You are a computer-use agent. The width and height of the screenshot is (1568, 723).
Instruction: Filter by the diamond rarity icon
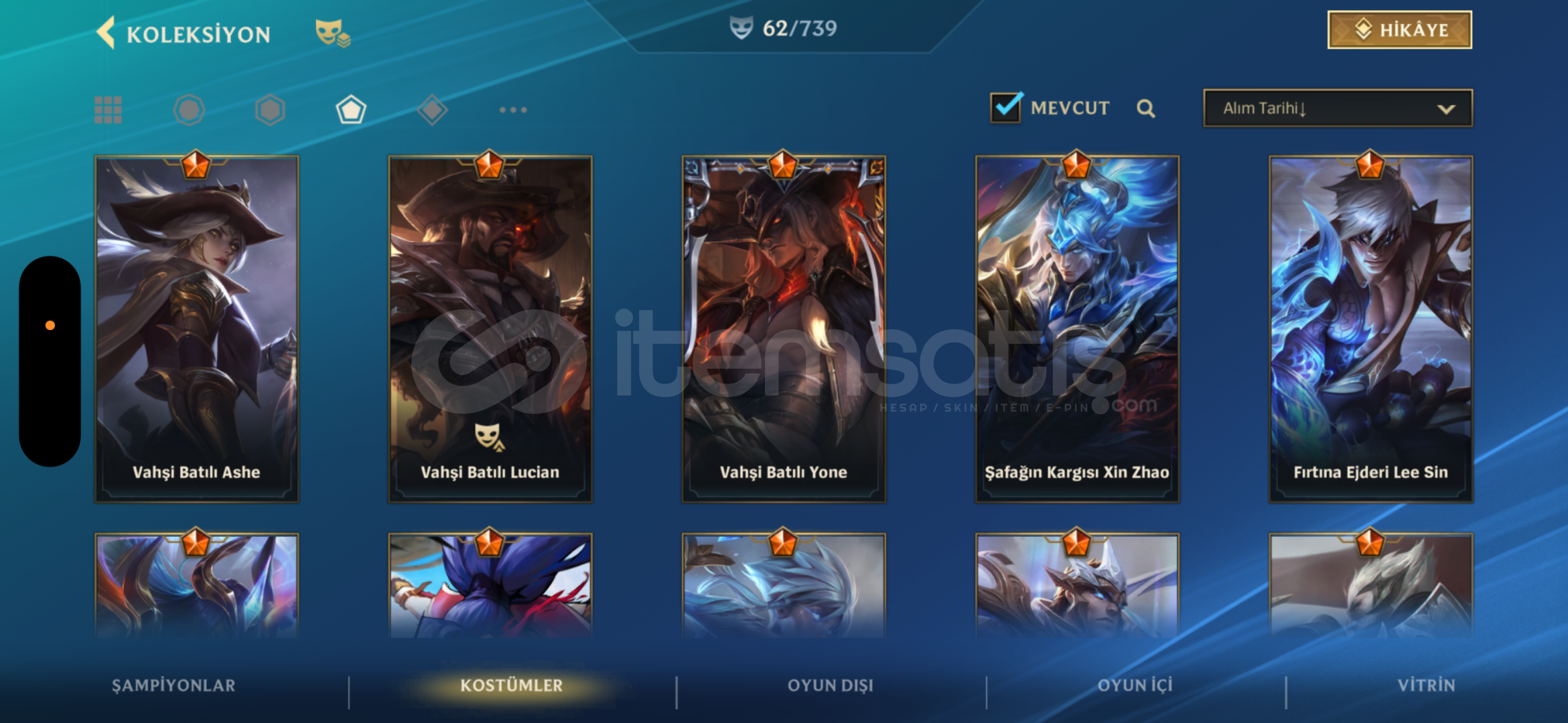tap(432, 110)
